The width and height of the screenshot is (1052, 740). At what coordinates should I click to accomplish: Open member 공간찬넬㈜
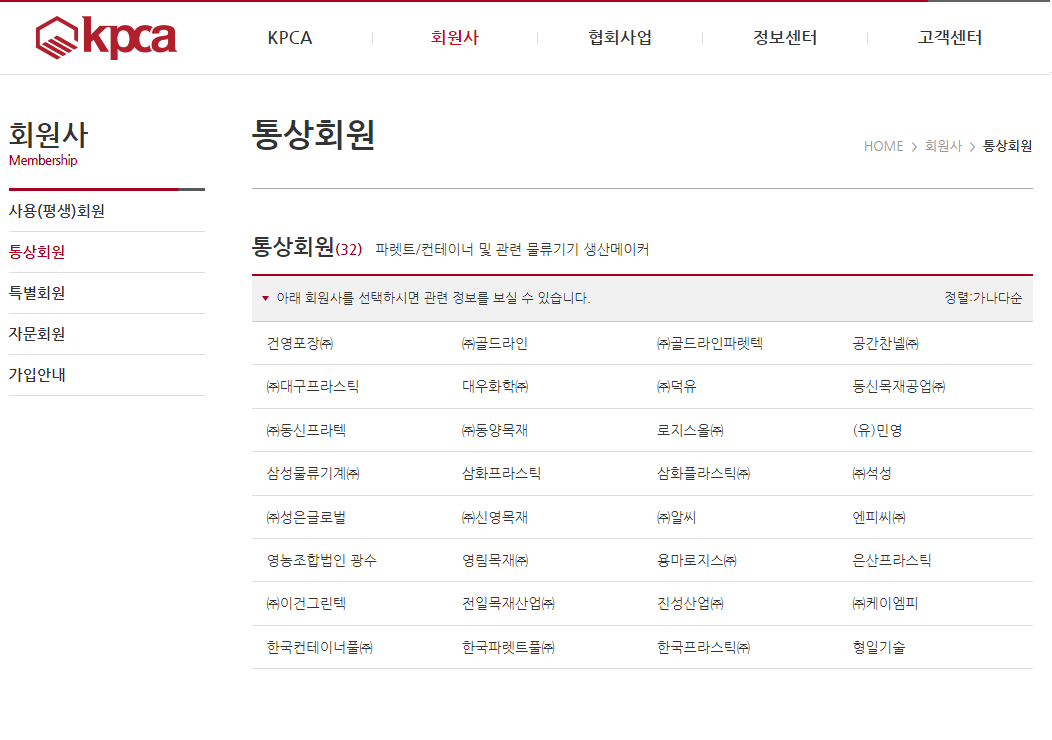point(886,343)
